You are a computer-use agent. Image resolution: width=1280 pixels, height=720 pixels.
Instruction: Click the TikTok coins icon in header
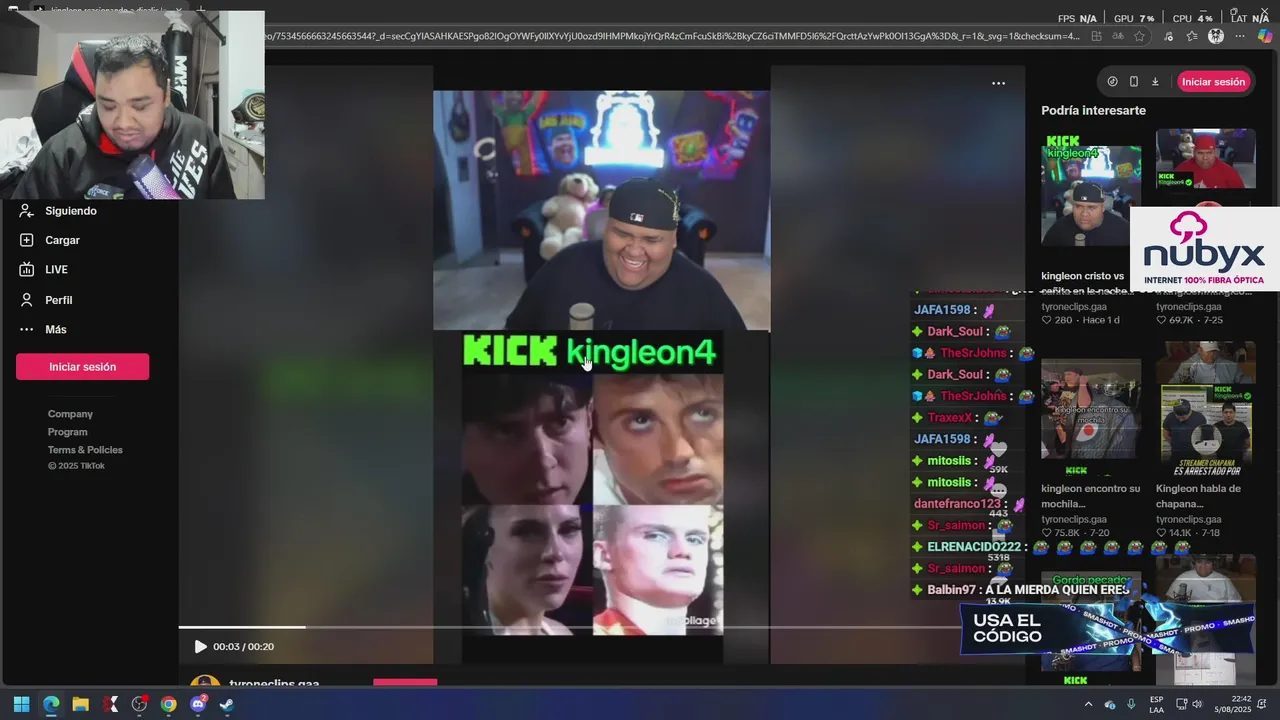coord(1112,82)
